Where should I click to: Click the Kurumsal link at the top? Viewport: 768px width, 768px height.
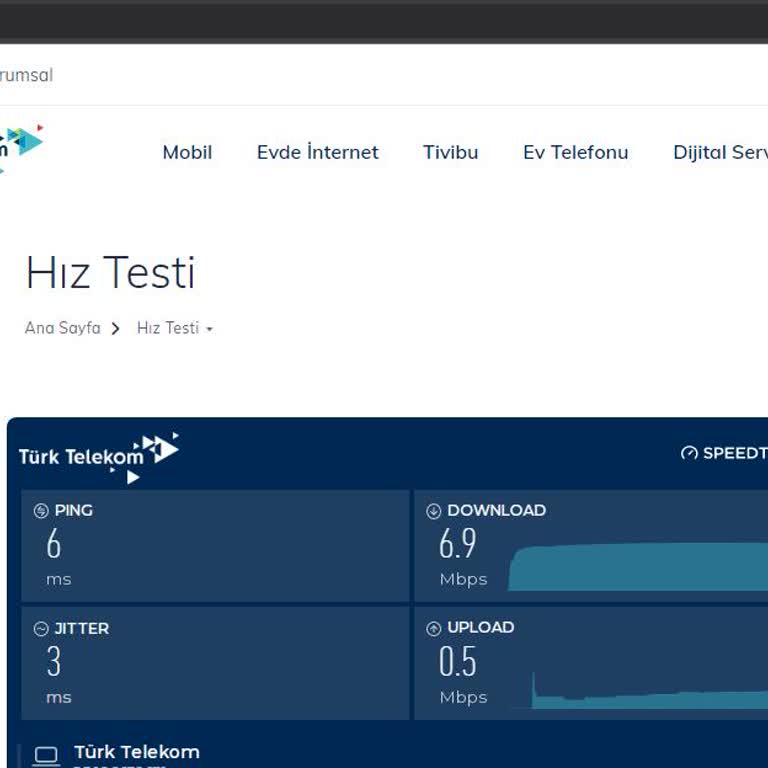[26, 75]
